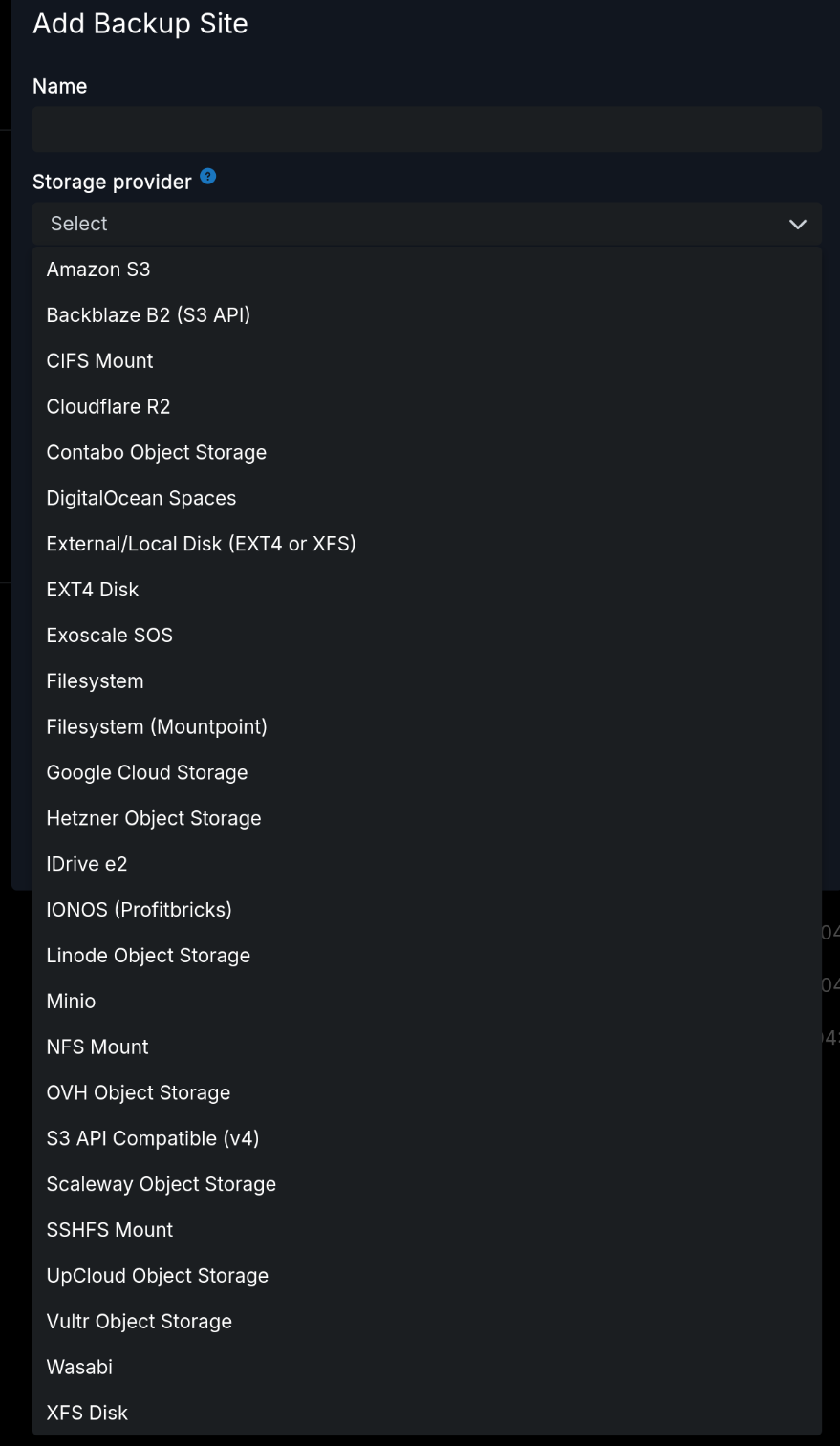Select Amazon S3 as storage provider
Viewport: 840px width, 1446px height.
(98, 269)
